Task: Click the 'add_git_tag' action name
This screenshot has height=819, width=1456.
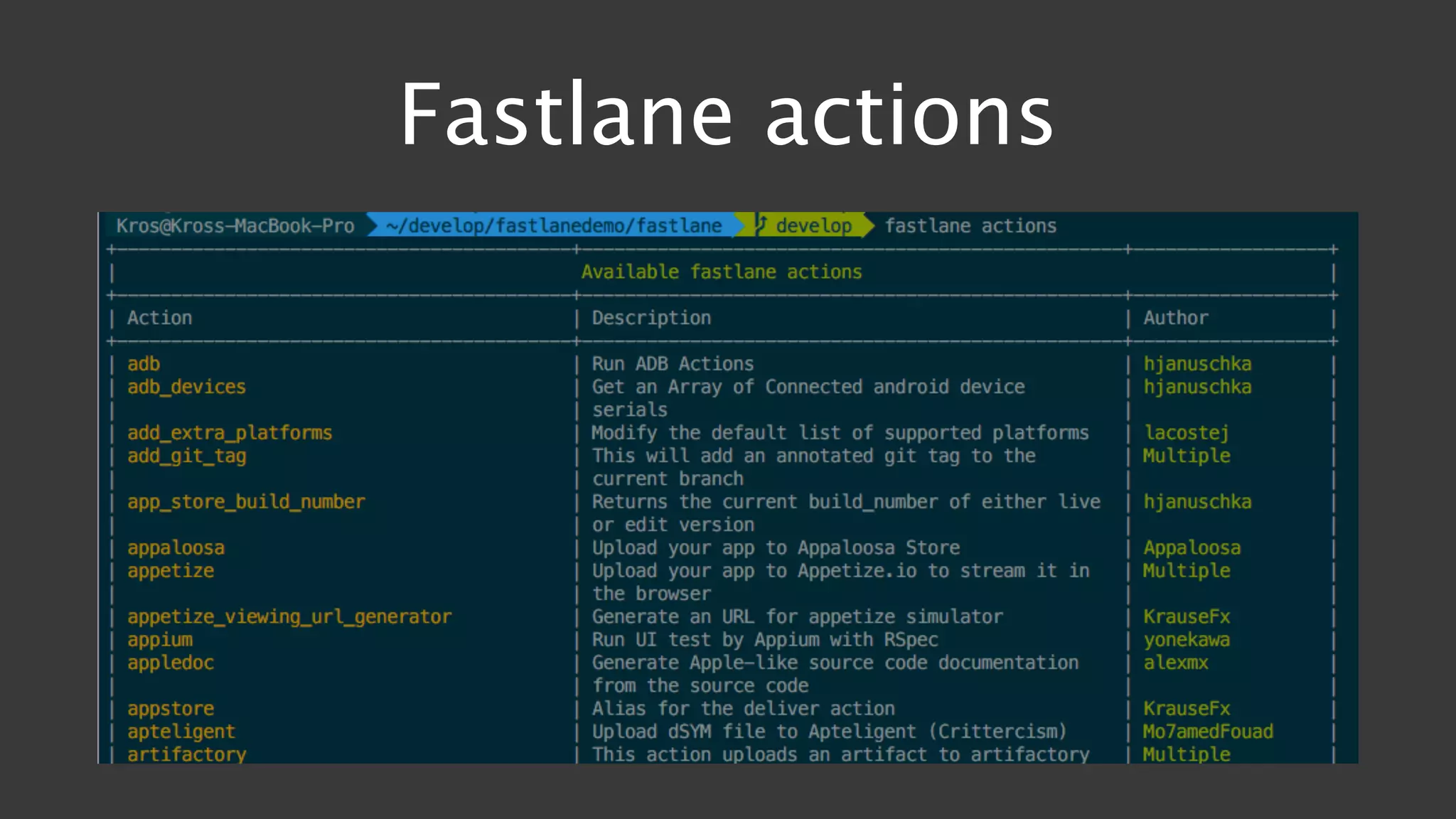Action: pos(187,456)
